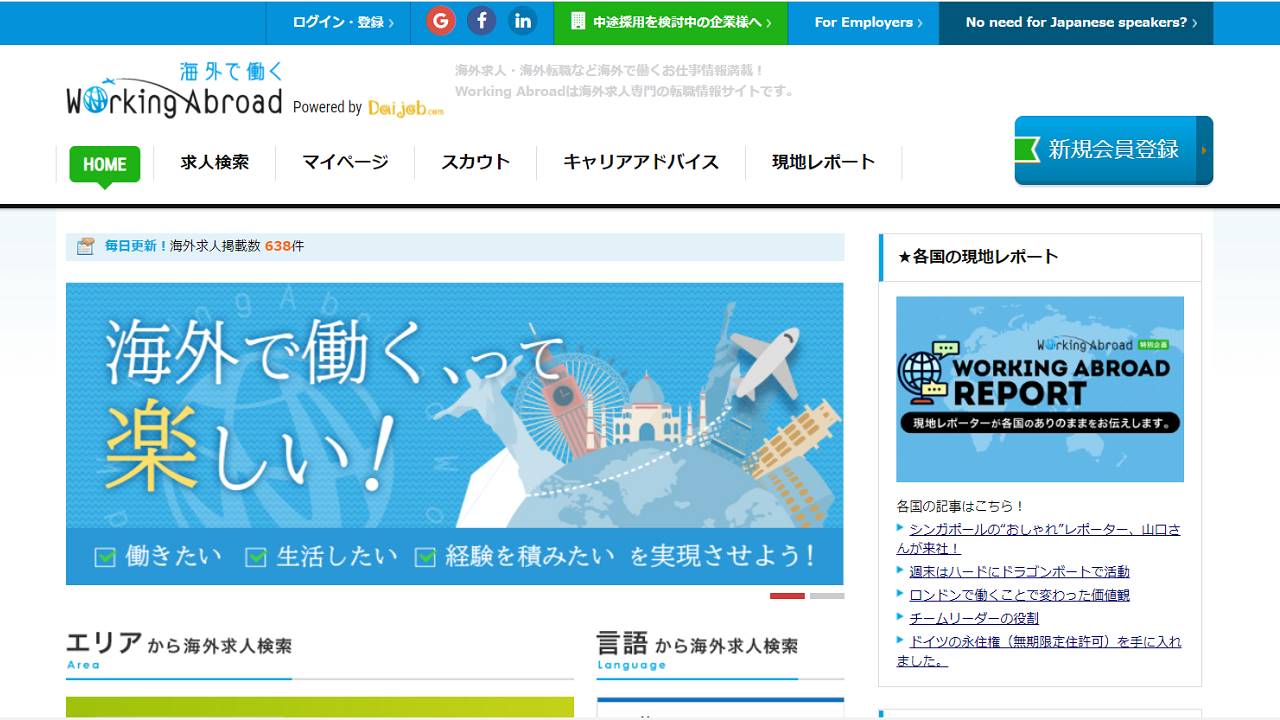
Task: Click the ★各国の現地レポート heading
Action: [x=978, y=257]
